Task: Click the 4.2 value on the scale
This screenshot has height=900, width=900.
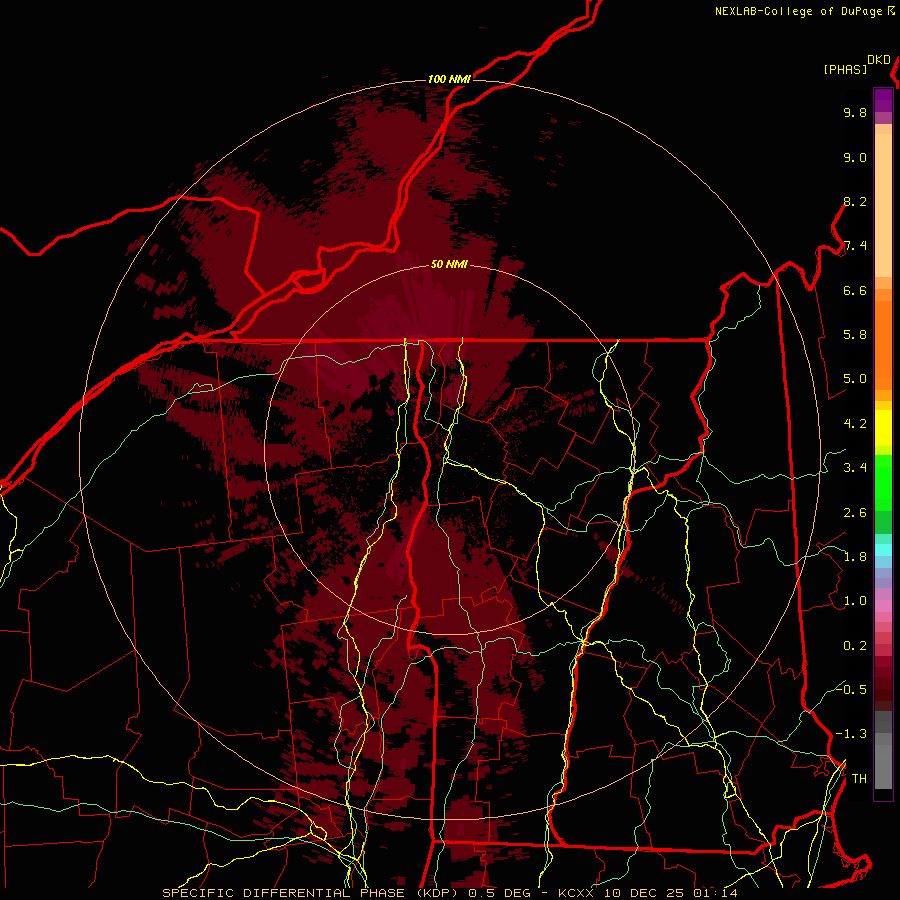Action: (855, 424)
